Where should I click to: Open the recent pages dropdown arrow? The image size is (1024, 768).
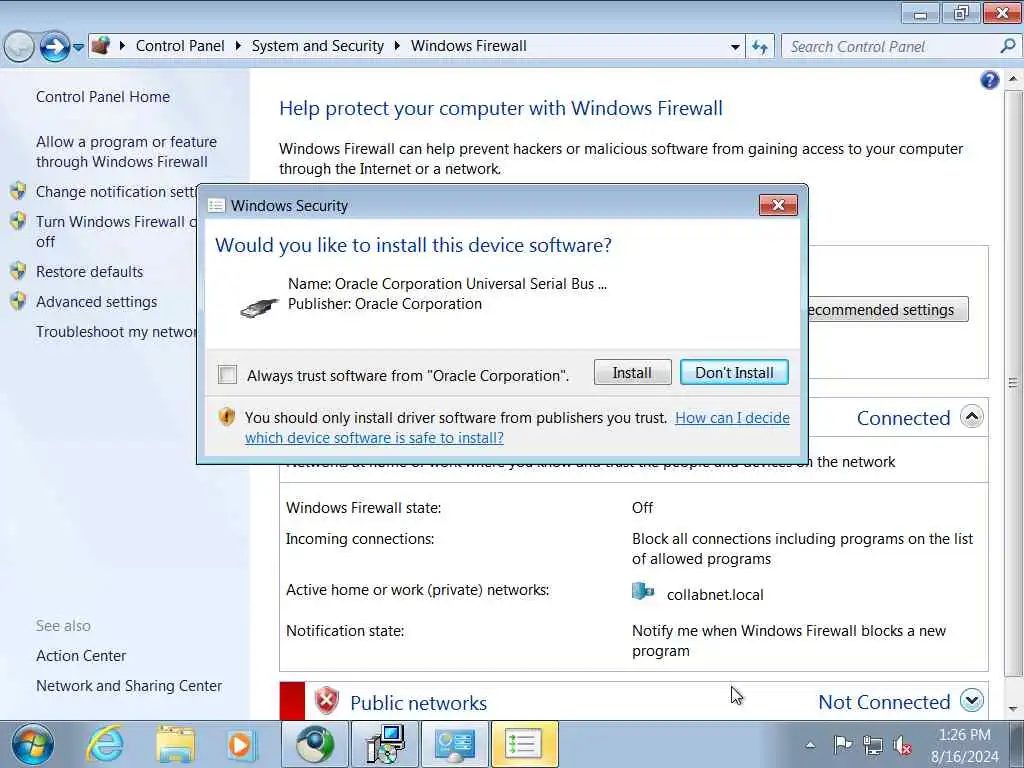pyautogui.click(x=78, y=47)
